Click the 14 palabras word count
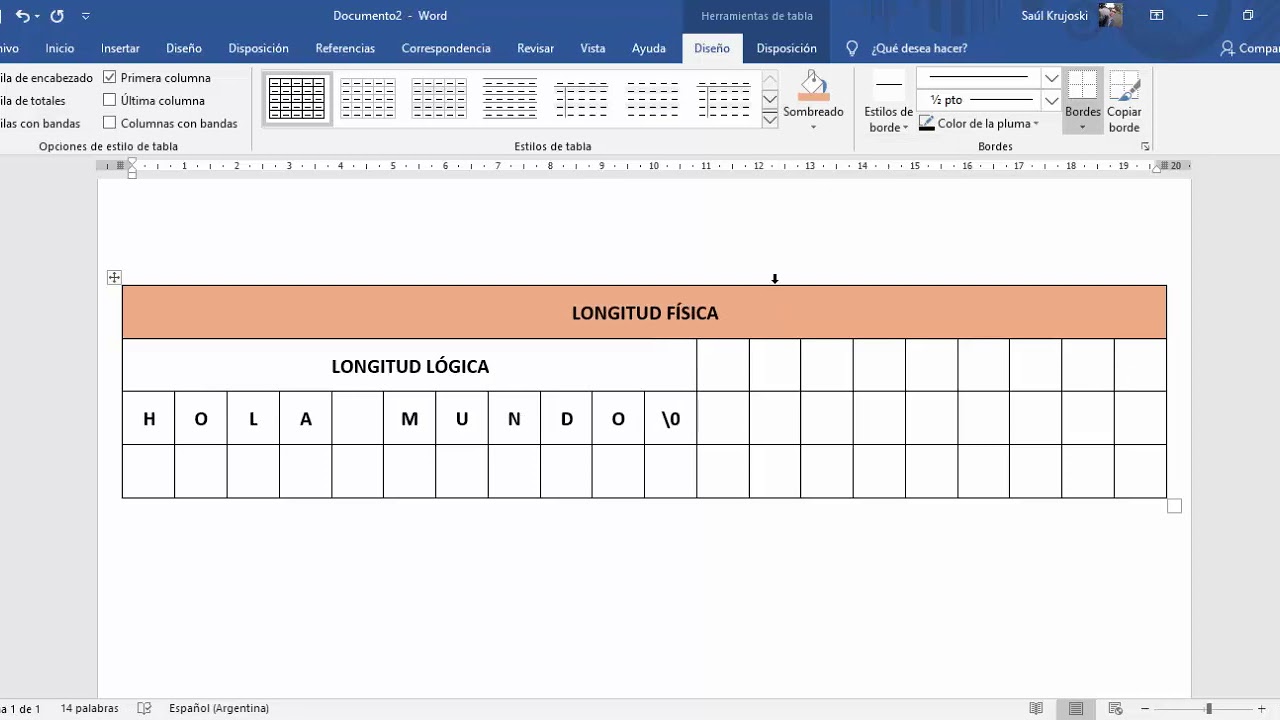The height and width of the screenshot is (720, 1280). pyautogui.click(x=89, y=708)
